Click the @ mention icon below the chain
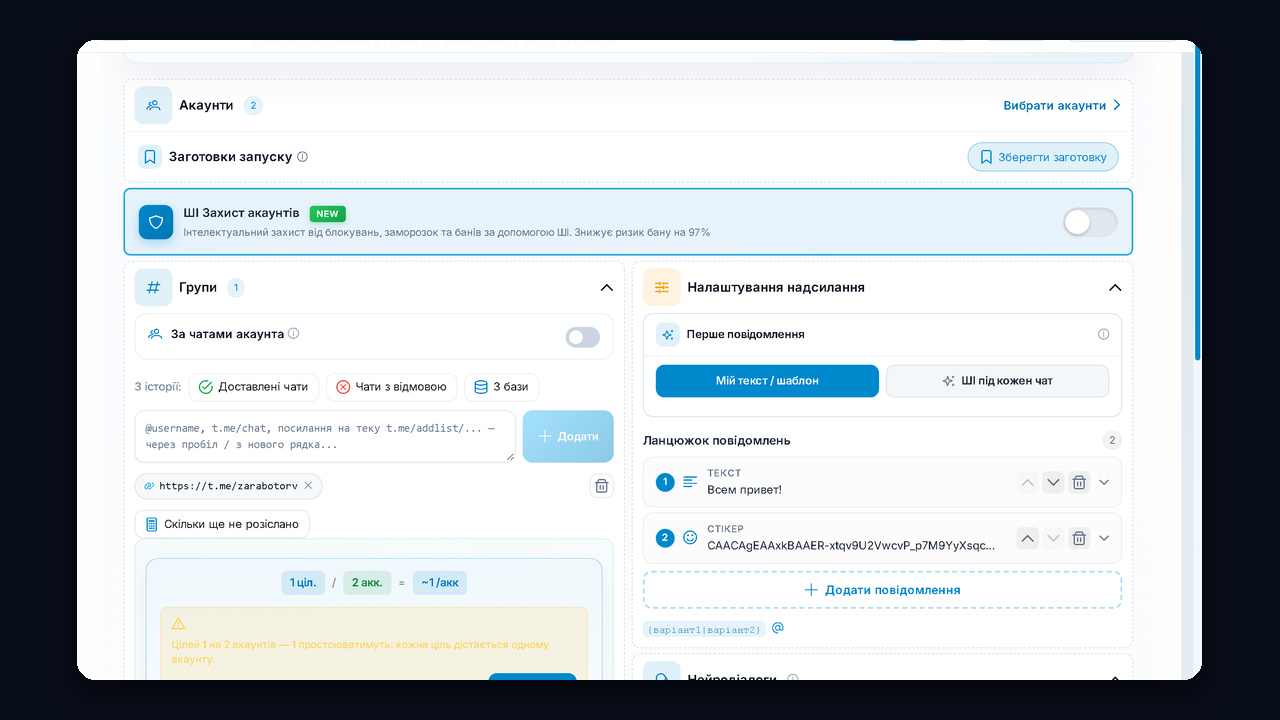Viewport: 1280px width, 720px height. coord(778,628)
